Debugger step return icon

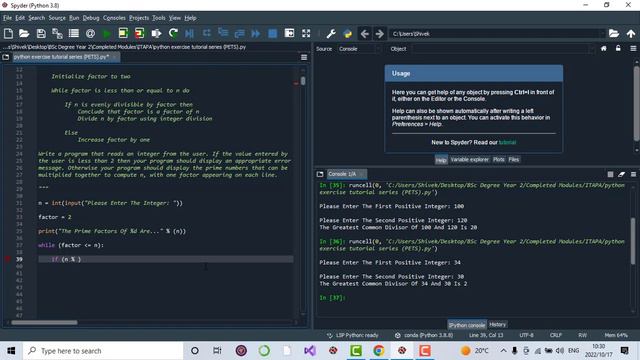pyautogui.click(x=240, y=33)
